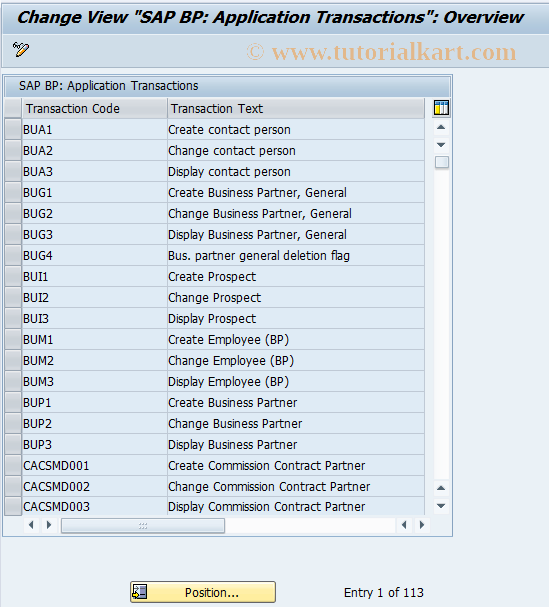Click 'Create Business Partner' text cell

(x=296, y=402)
